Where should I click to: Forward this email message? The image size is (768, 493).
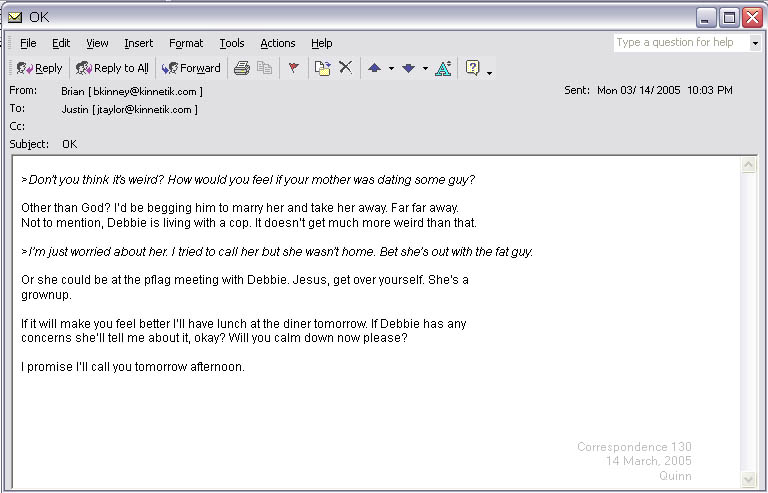191,68
